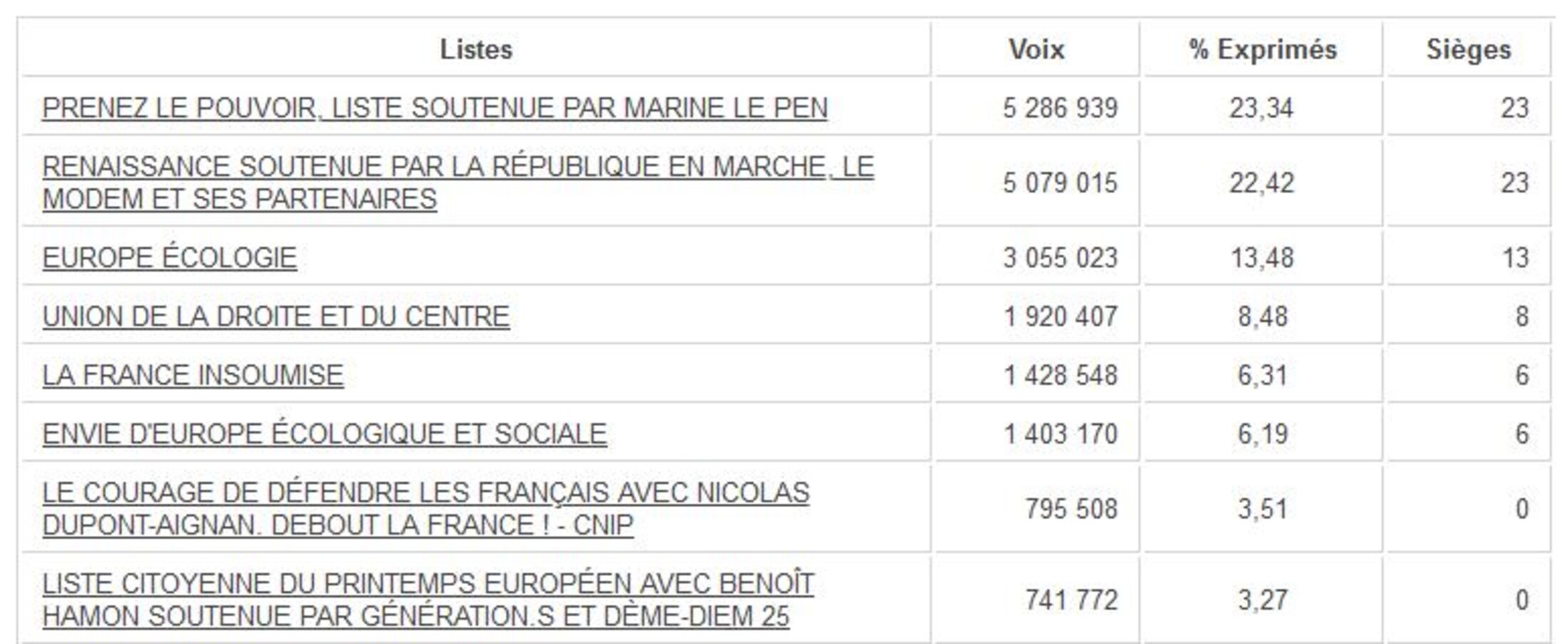This screenshot has height=644, width=1568.
Task: Click the Listes column header
Action: [x=476, y=49]
